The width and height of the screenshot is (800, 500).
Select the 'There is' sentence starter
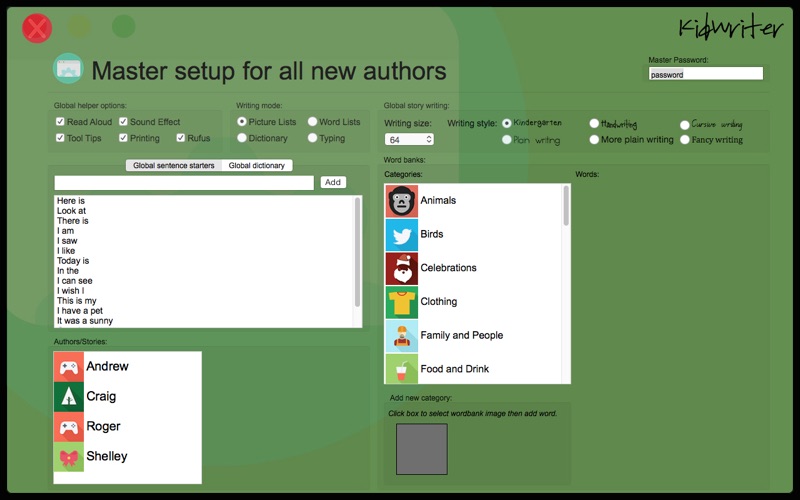[72, 221]
